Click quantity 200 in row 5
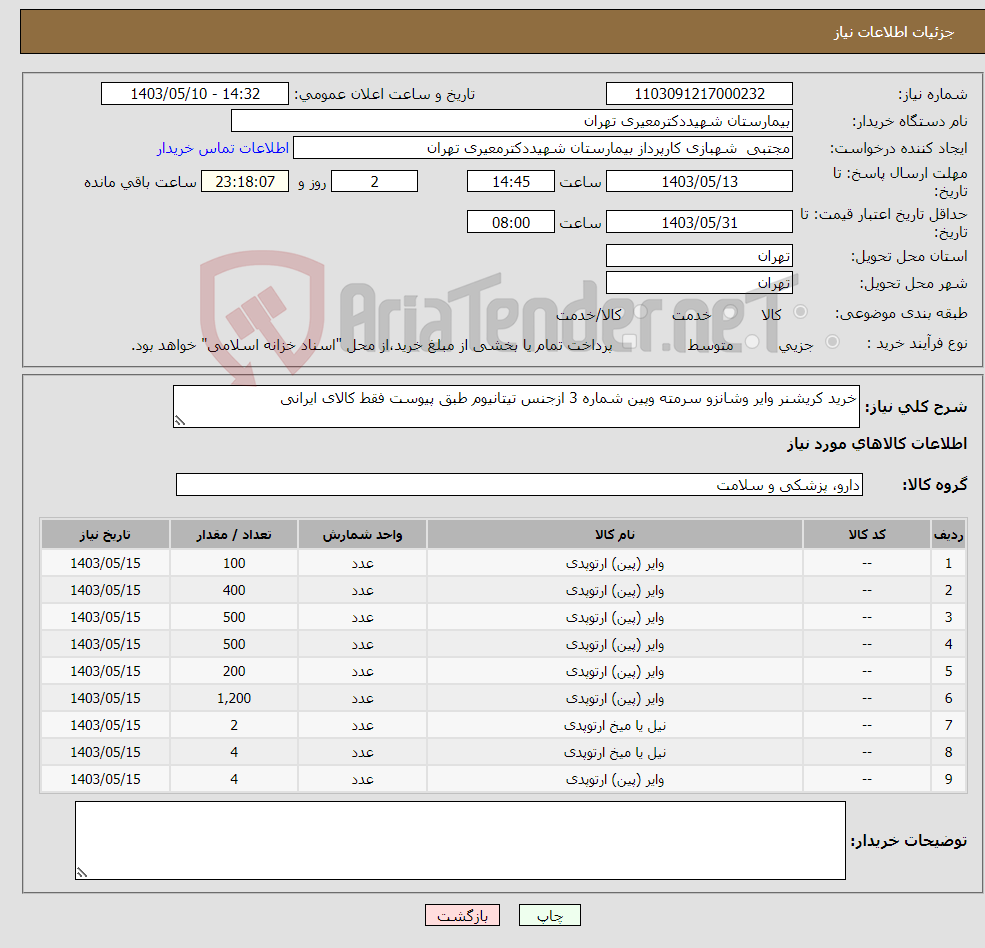The height and width of the screenshot is (948, 985). tap(234, 672)
